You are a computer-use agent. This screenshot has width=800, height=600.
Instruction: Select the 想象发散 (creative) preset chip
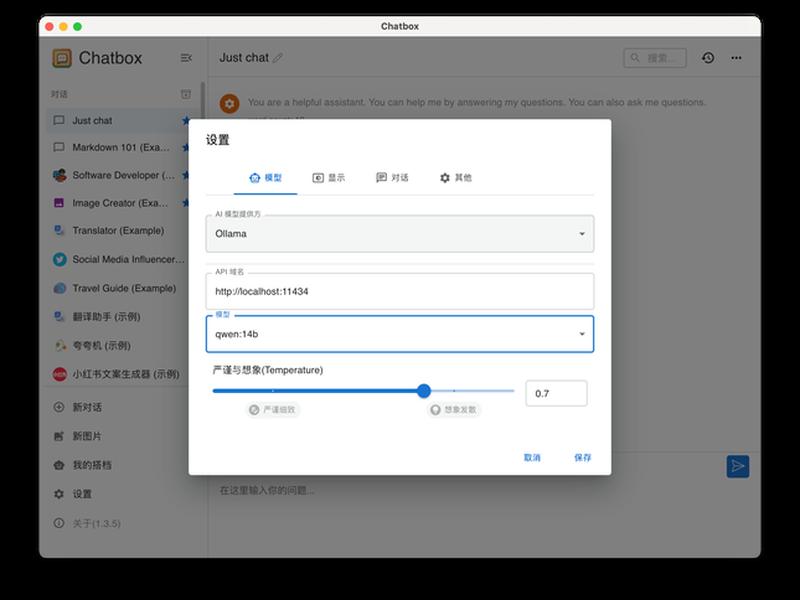[x=454, y=410]
